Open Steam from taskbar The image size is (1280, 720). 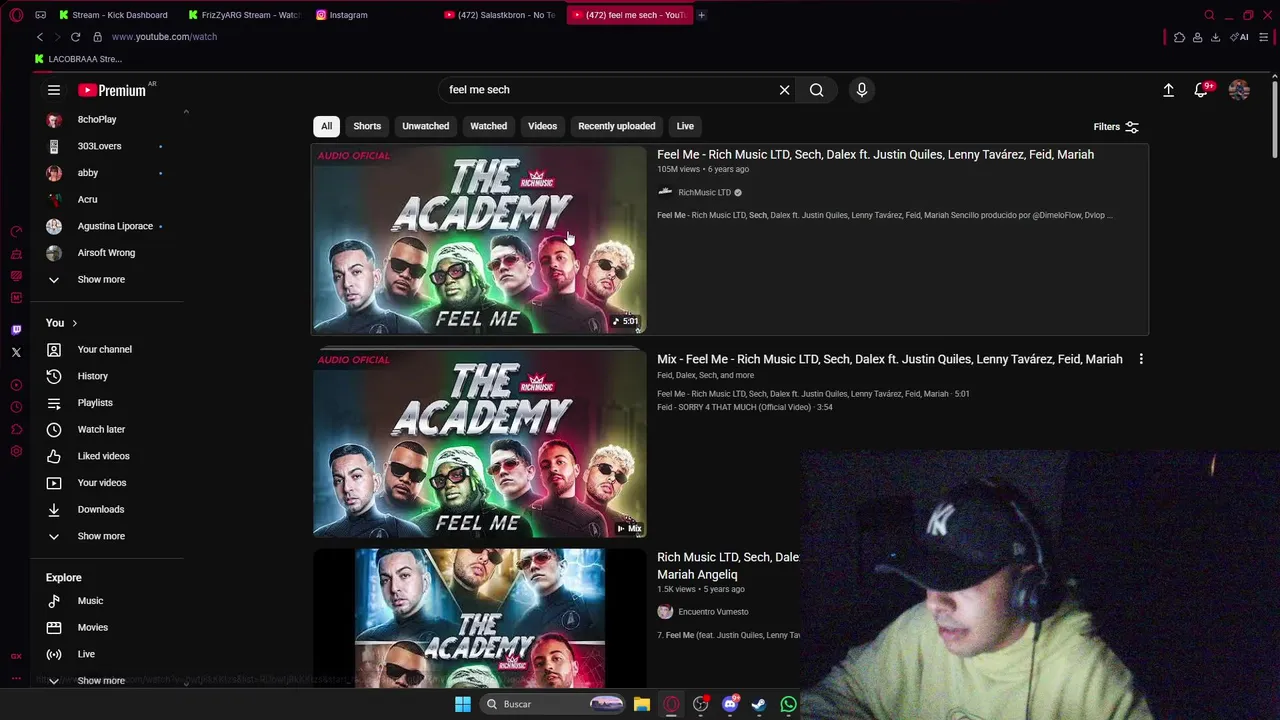pos(759,704)
